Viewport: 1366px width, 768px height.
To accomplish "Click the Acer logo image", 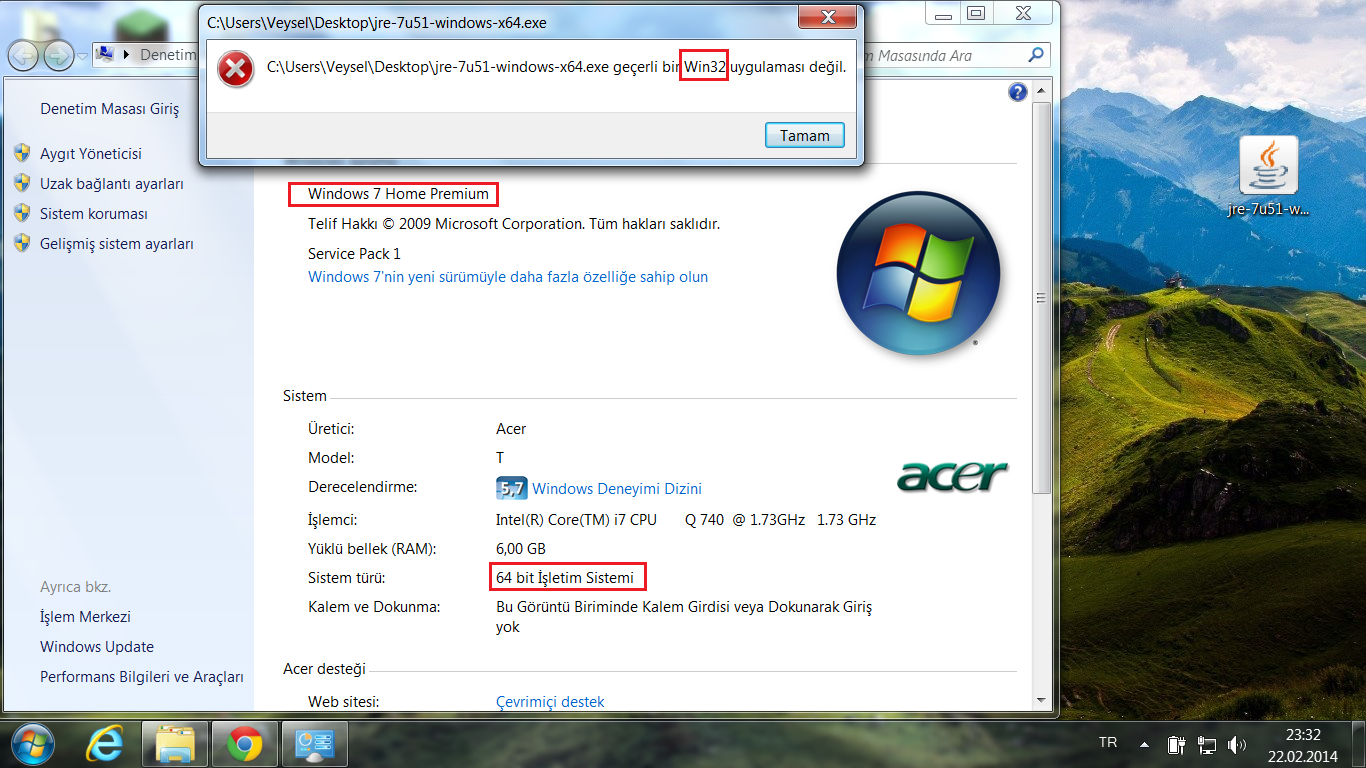I will [952, 475].
